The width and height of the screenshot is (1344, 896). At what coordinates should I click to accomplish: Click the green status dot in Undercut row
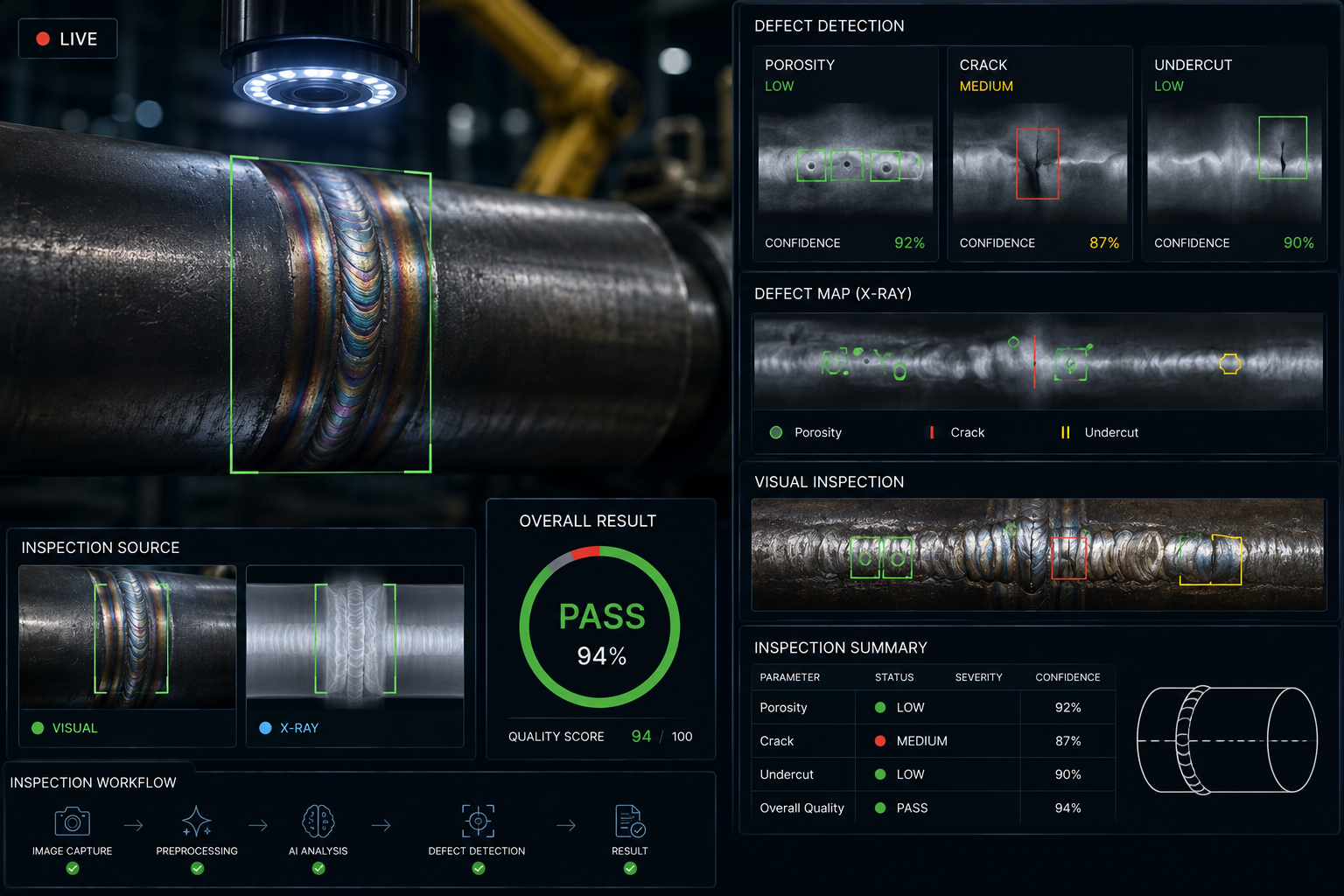pos(880,774)
